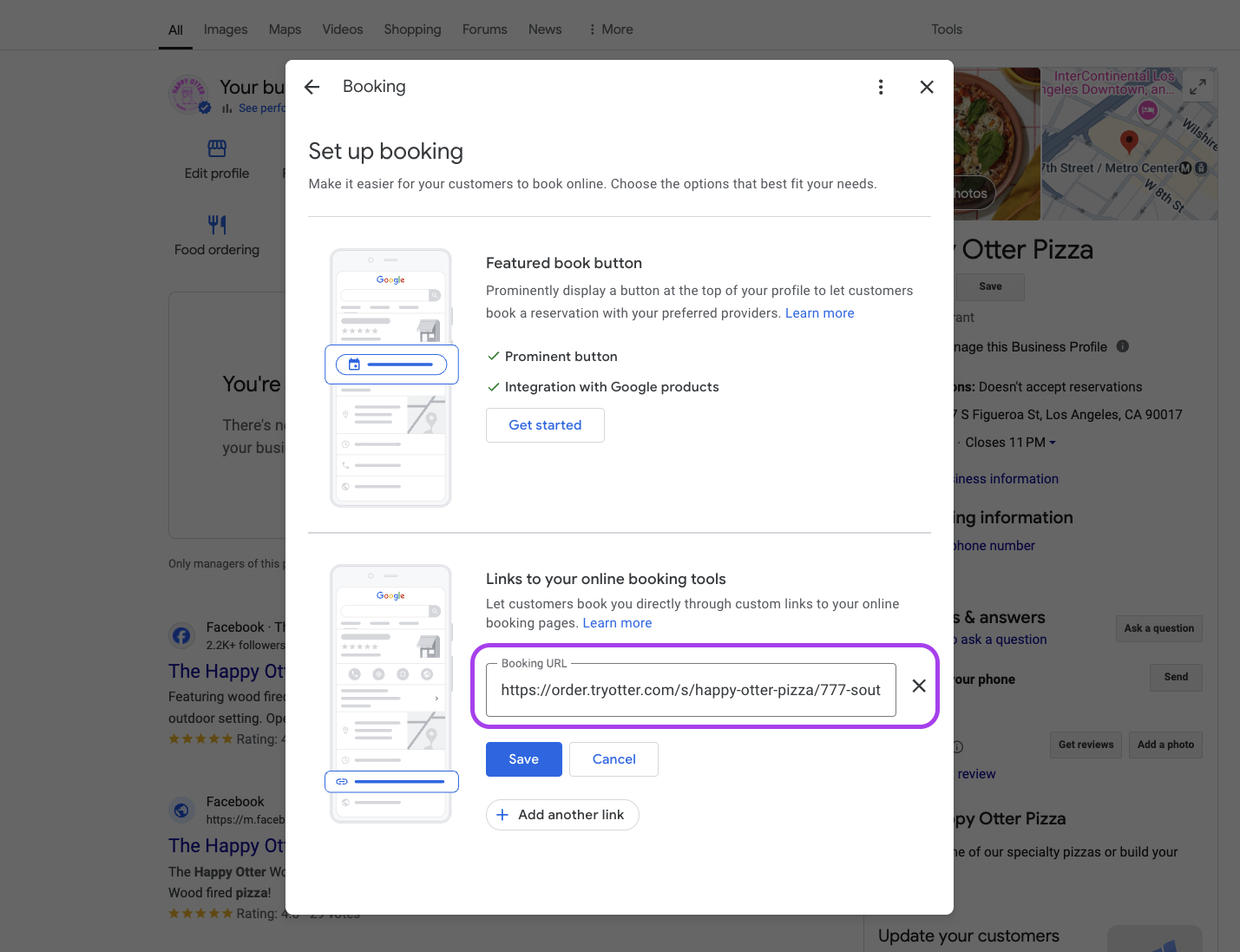Expand the map with the fullscreen icon
Screen dimensions: 1240x952
(1197, 87)
